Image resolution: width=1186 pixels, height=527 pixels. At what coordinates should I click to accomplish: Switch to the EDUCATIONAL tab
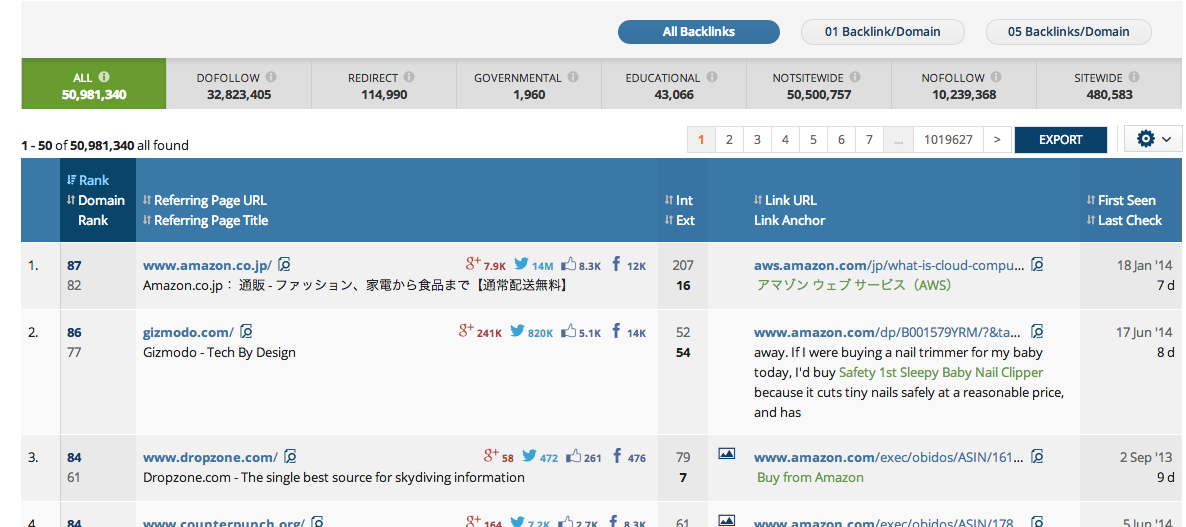pyautogui.click(x=674, y=84)
